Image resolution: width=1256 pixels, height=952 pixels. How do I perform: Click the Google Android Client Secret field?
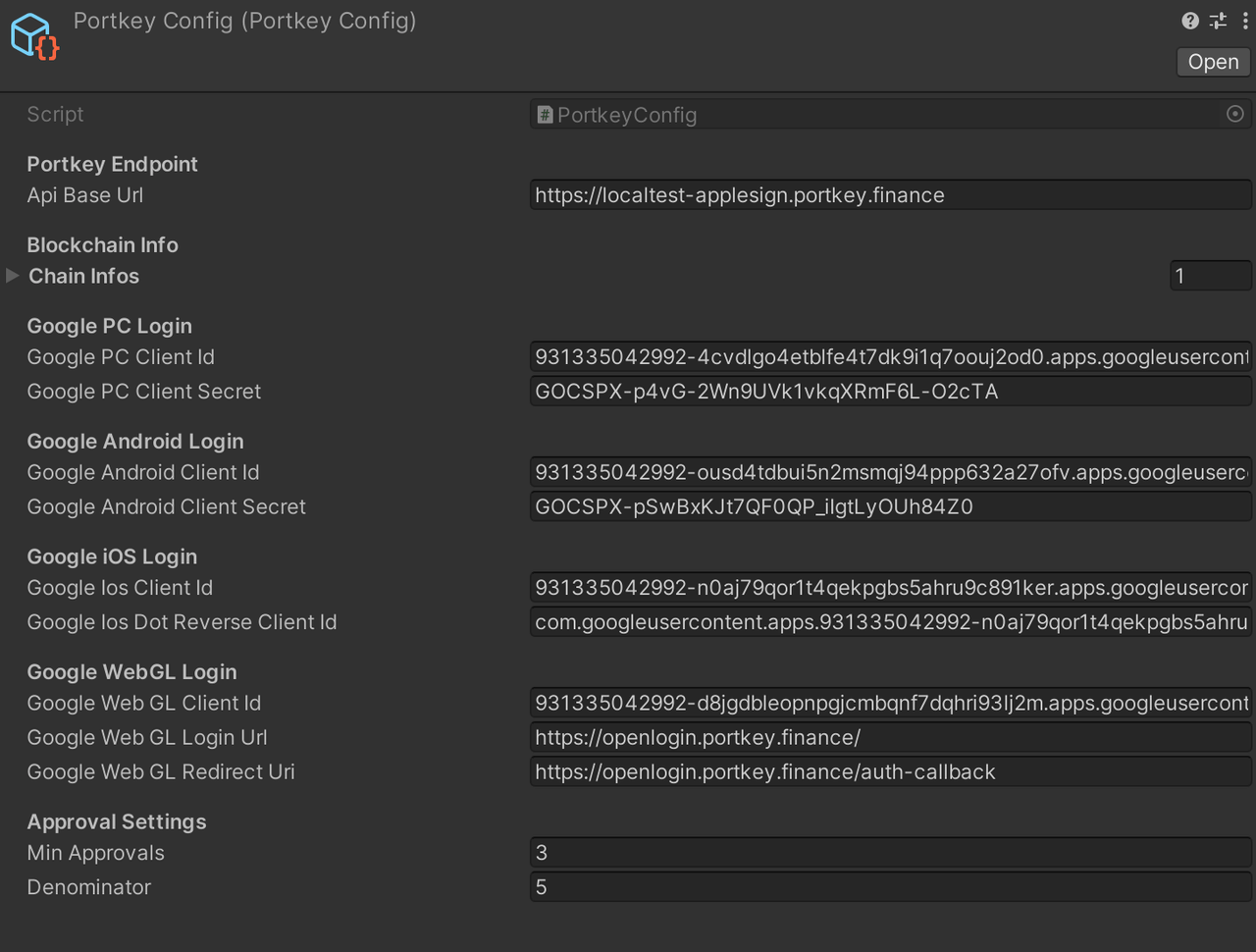tap(891, 506)
